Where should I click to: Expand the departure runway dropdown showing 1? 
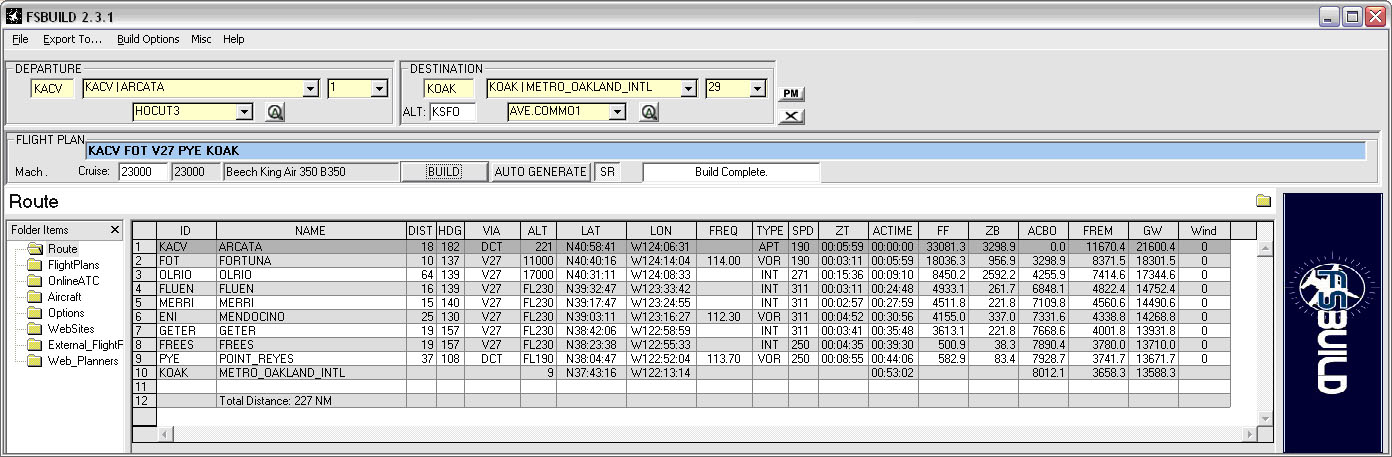click(379, 88)
